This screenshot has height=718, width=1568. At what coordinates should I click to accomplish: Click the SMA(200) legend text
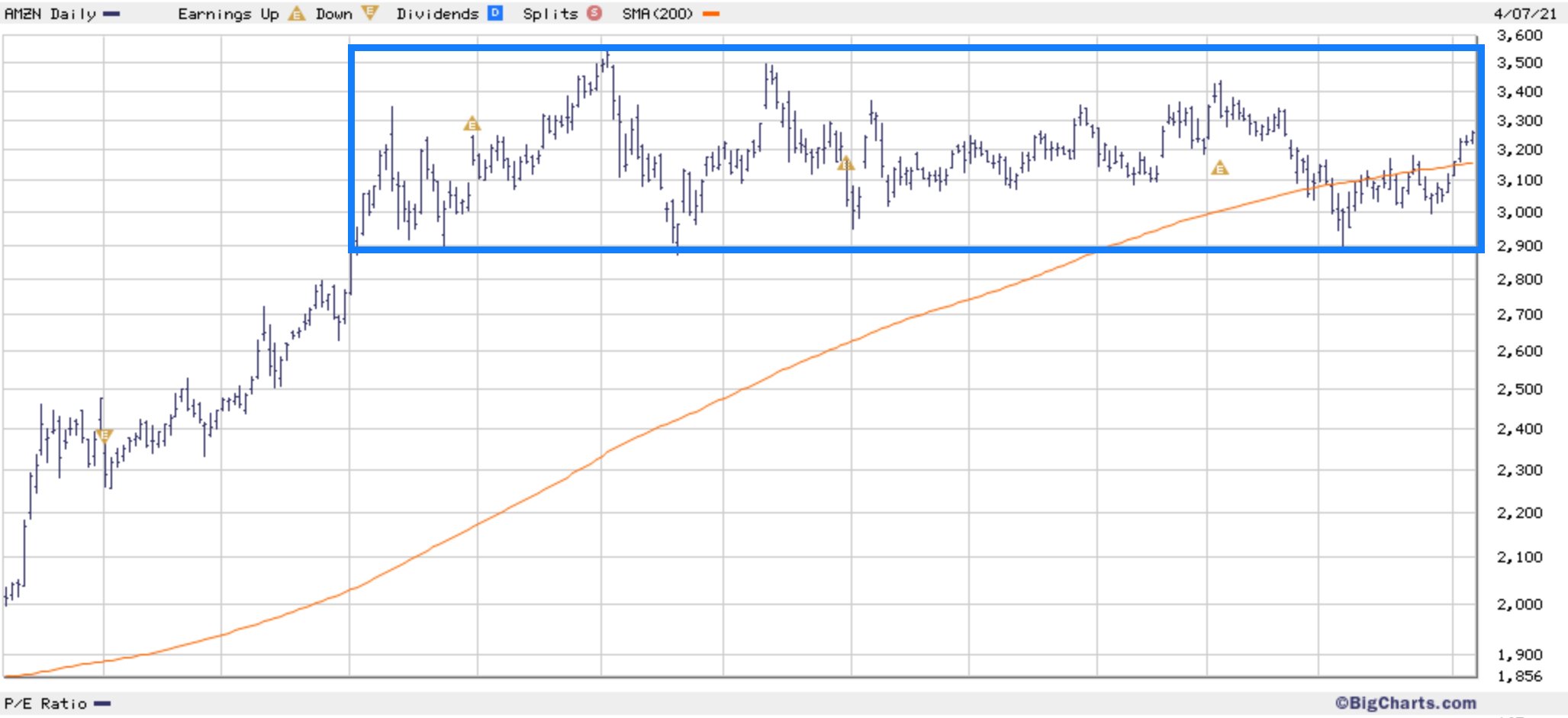coord(658,14)
